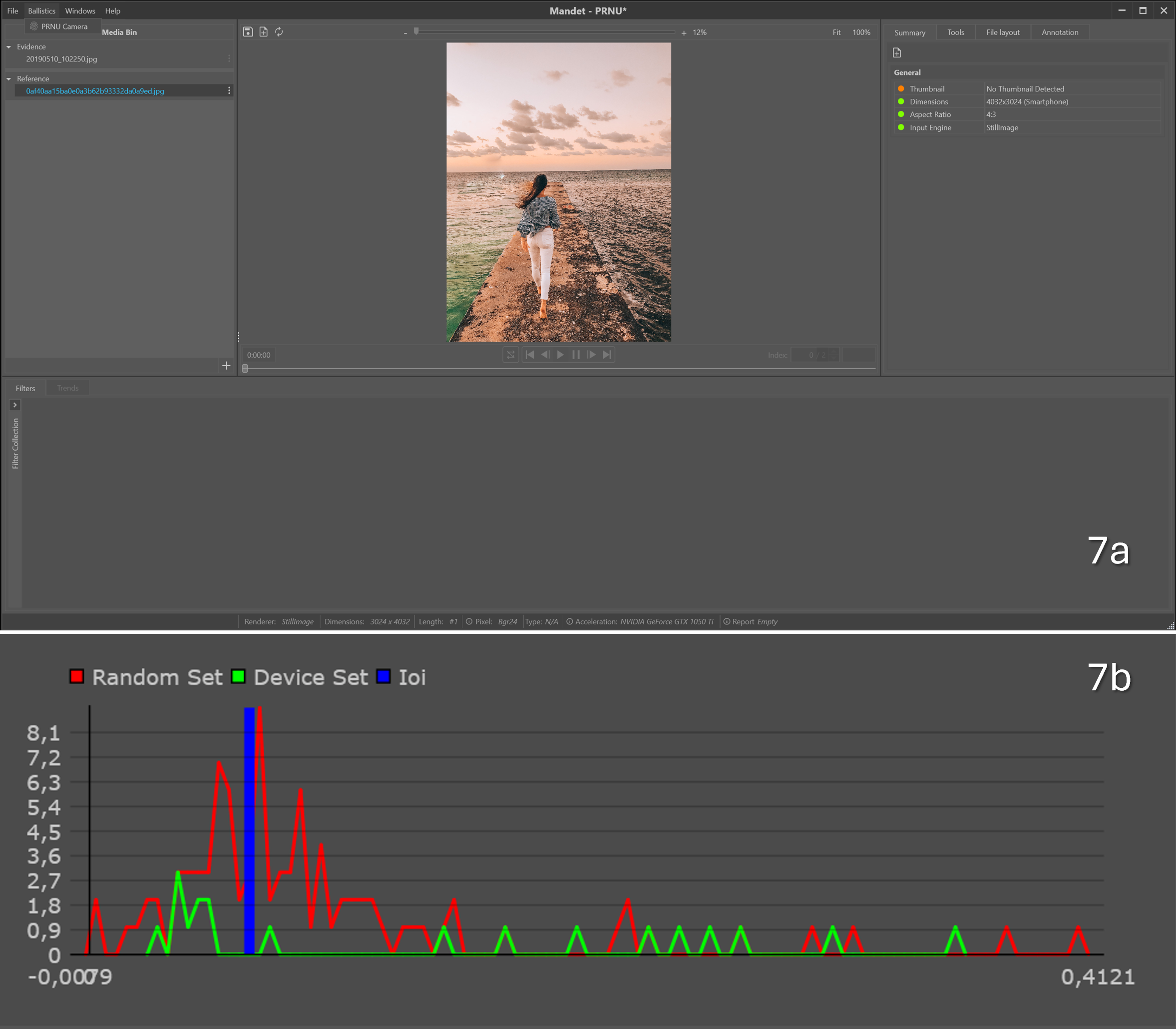This screenshot has height=1029, width=1176.
Task: Click the Renderer StillImage status entry
Action: coord(279,622)
